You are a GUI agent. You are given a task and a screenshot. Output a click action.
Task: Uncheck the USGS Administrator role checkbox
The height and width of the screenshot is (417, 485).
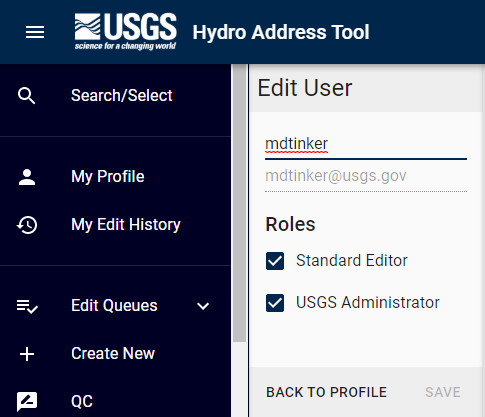point(275,303)
